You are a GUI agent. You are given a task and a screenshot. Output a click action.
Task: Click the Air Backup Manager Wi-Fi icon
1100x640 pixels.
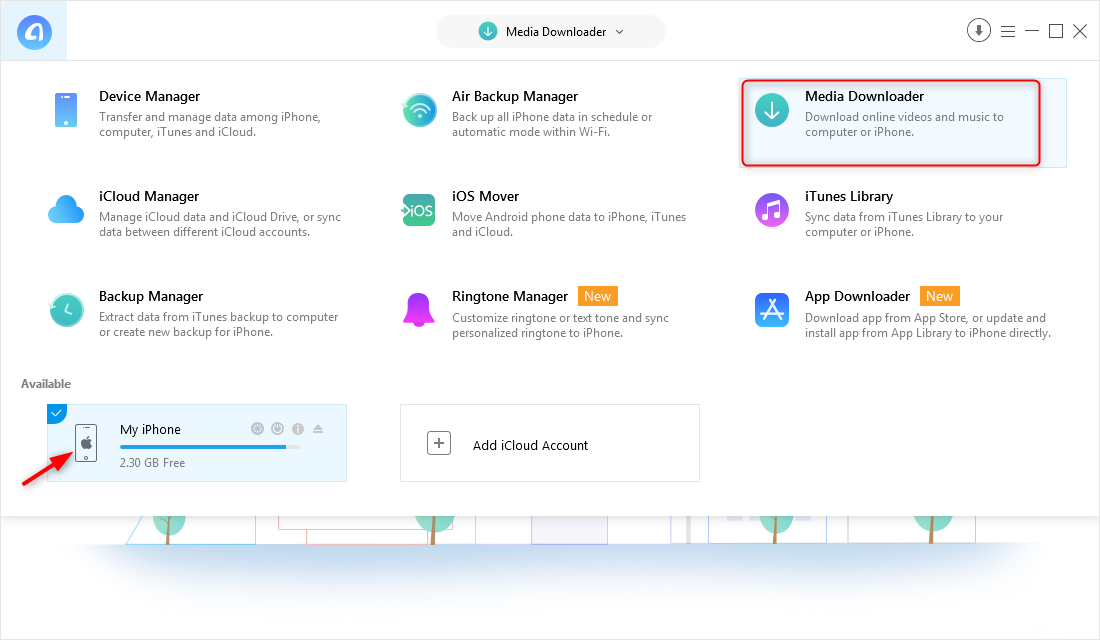click(420, 110)
